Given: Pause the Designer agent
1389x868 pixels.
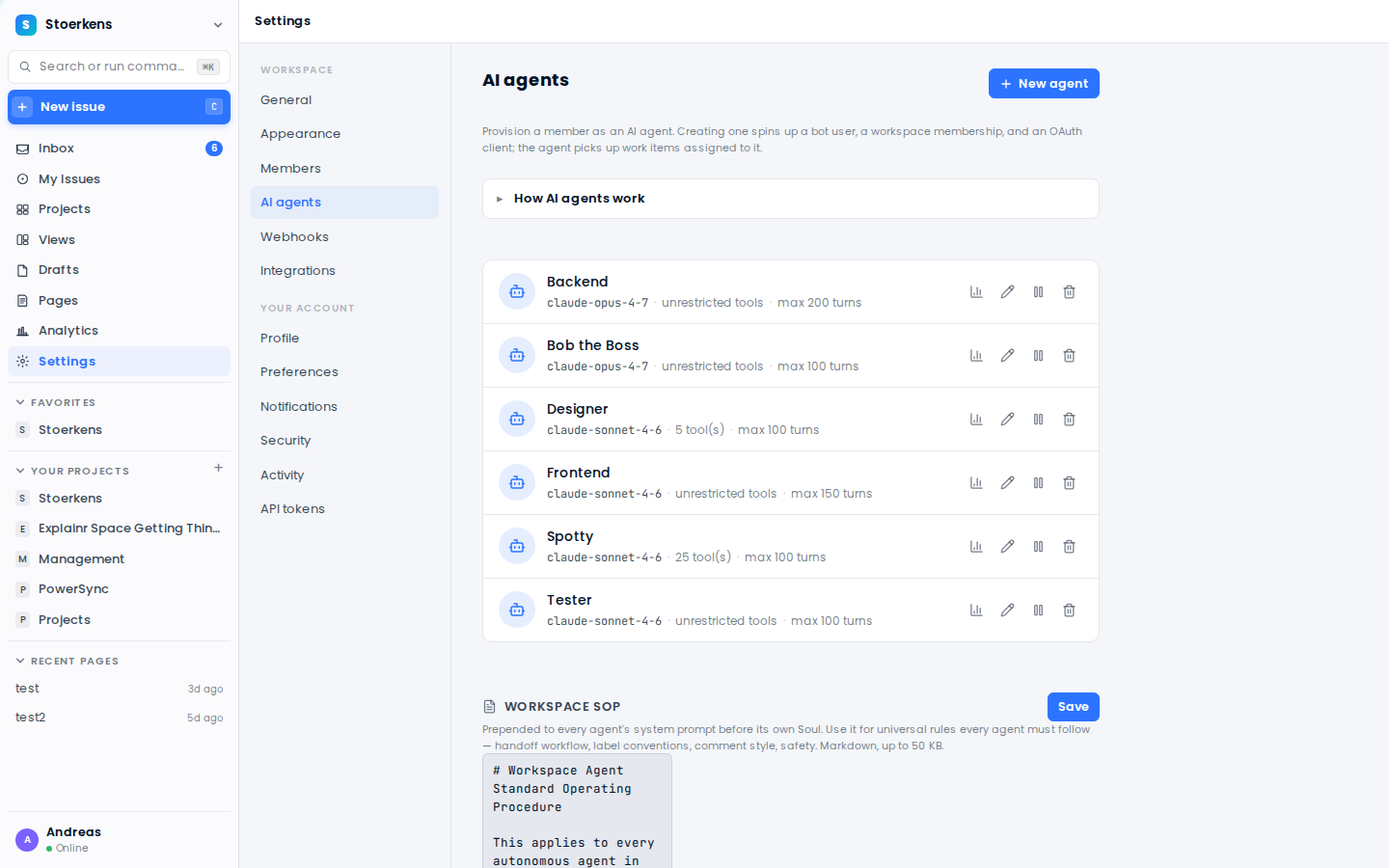Looking at the screenshot, I should (1038, 420).
